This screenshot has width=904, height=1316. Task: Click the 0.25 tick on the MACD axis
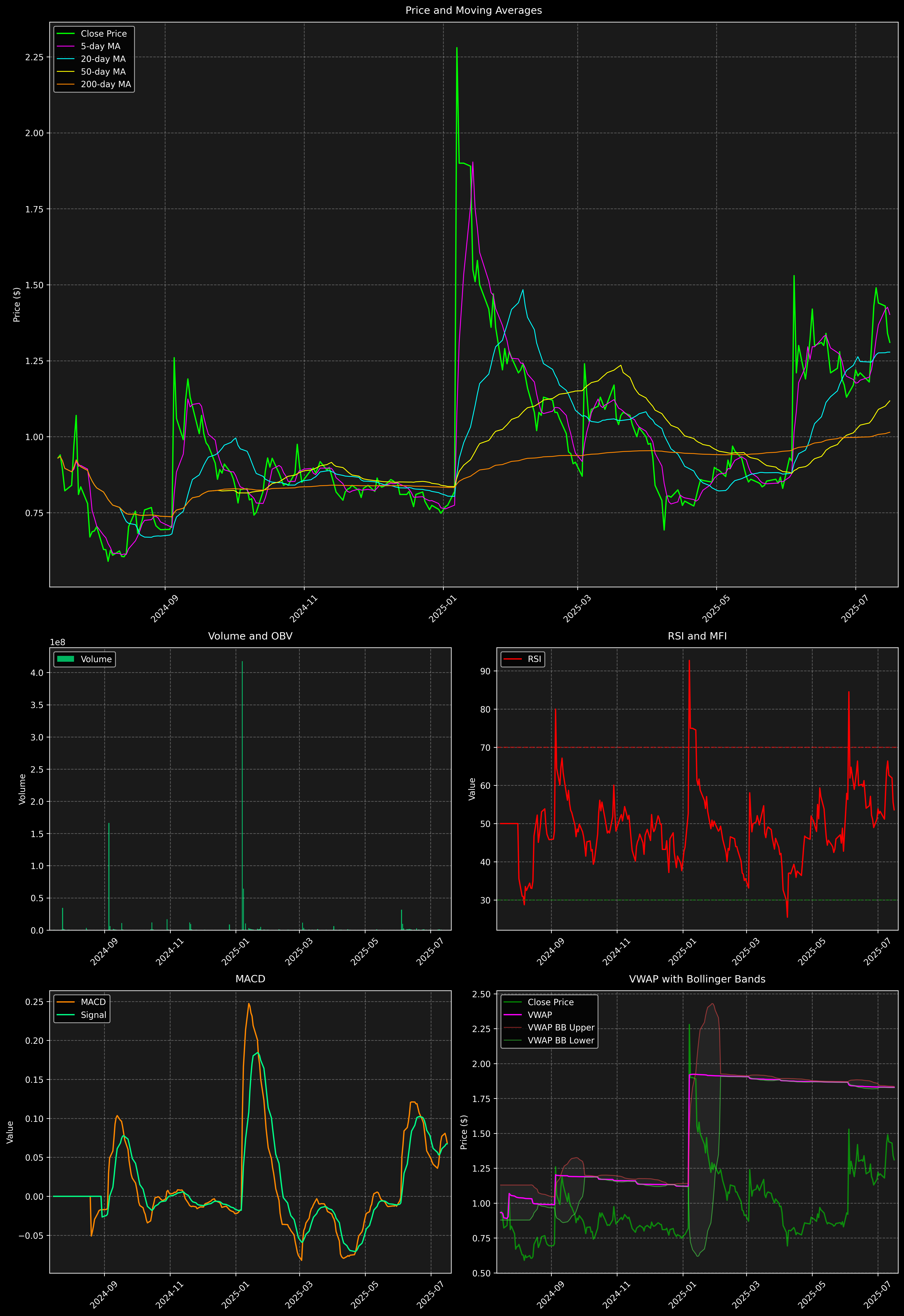click(x=34, y=1002)
